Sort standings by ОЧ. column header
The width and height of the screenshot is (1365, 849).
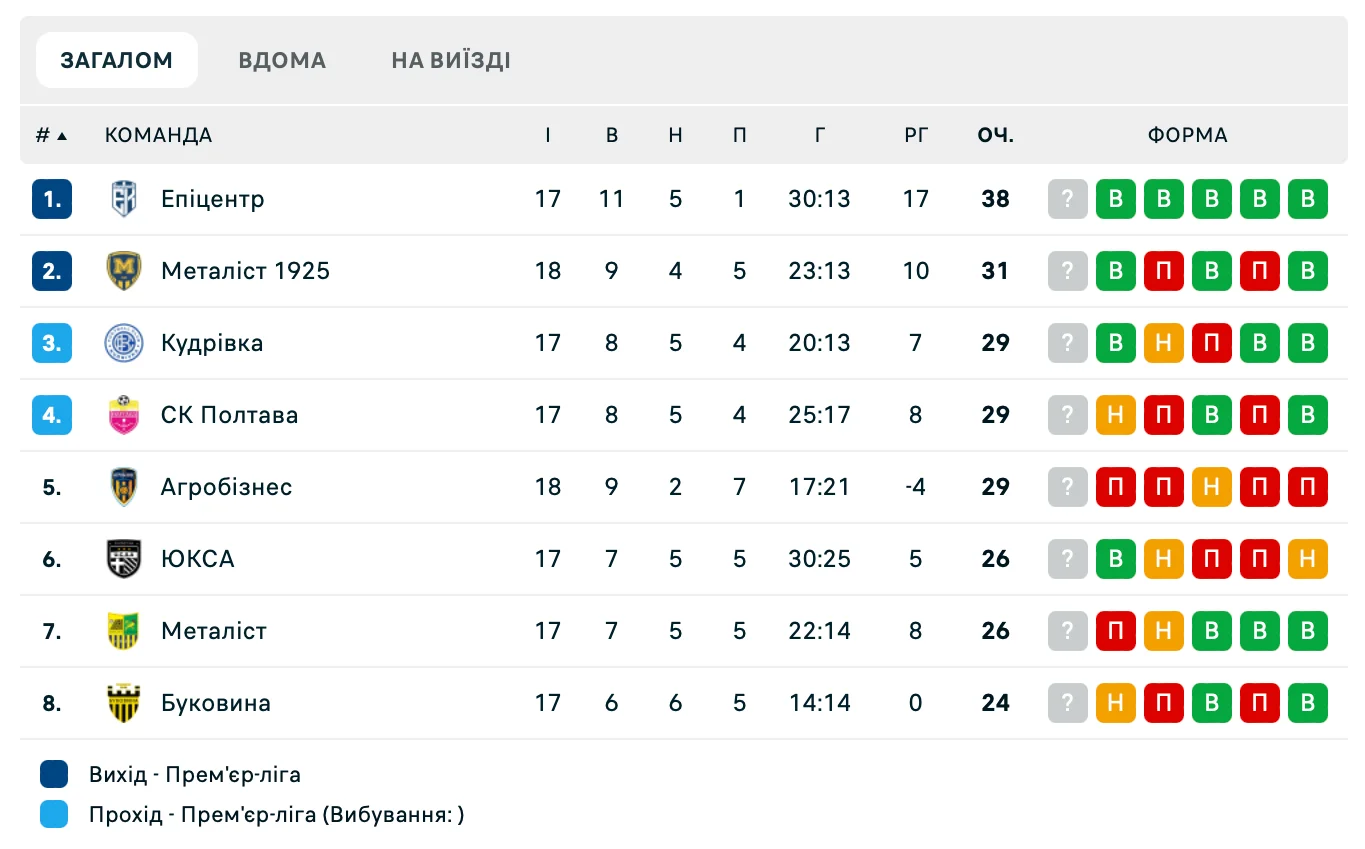tap(996, 135)
